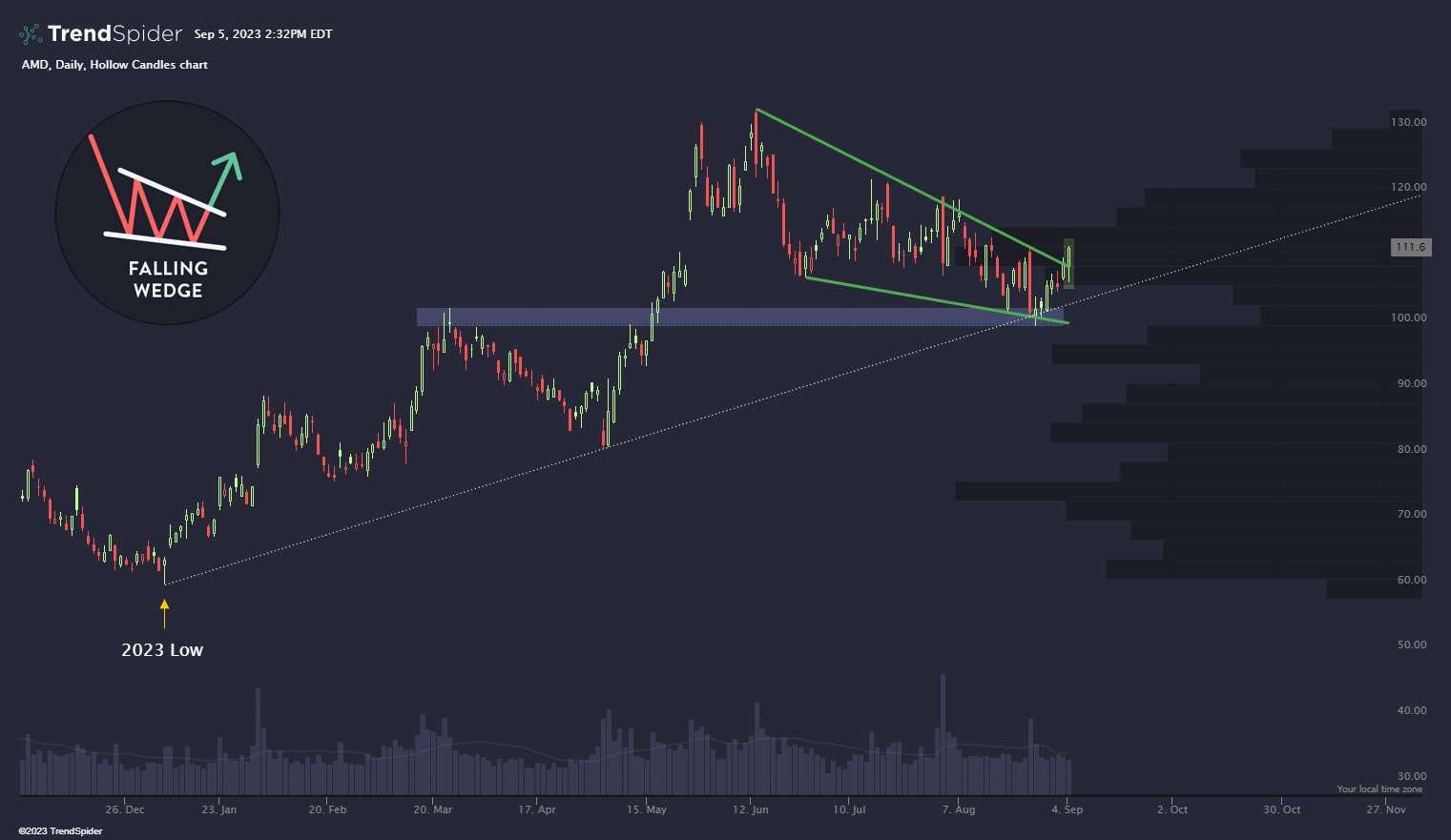
Task: Select the 40.00 price axis label
Action: point(1411,710)
